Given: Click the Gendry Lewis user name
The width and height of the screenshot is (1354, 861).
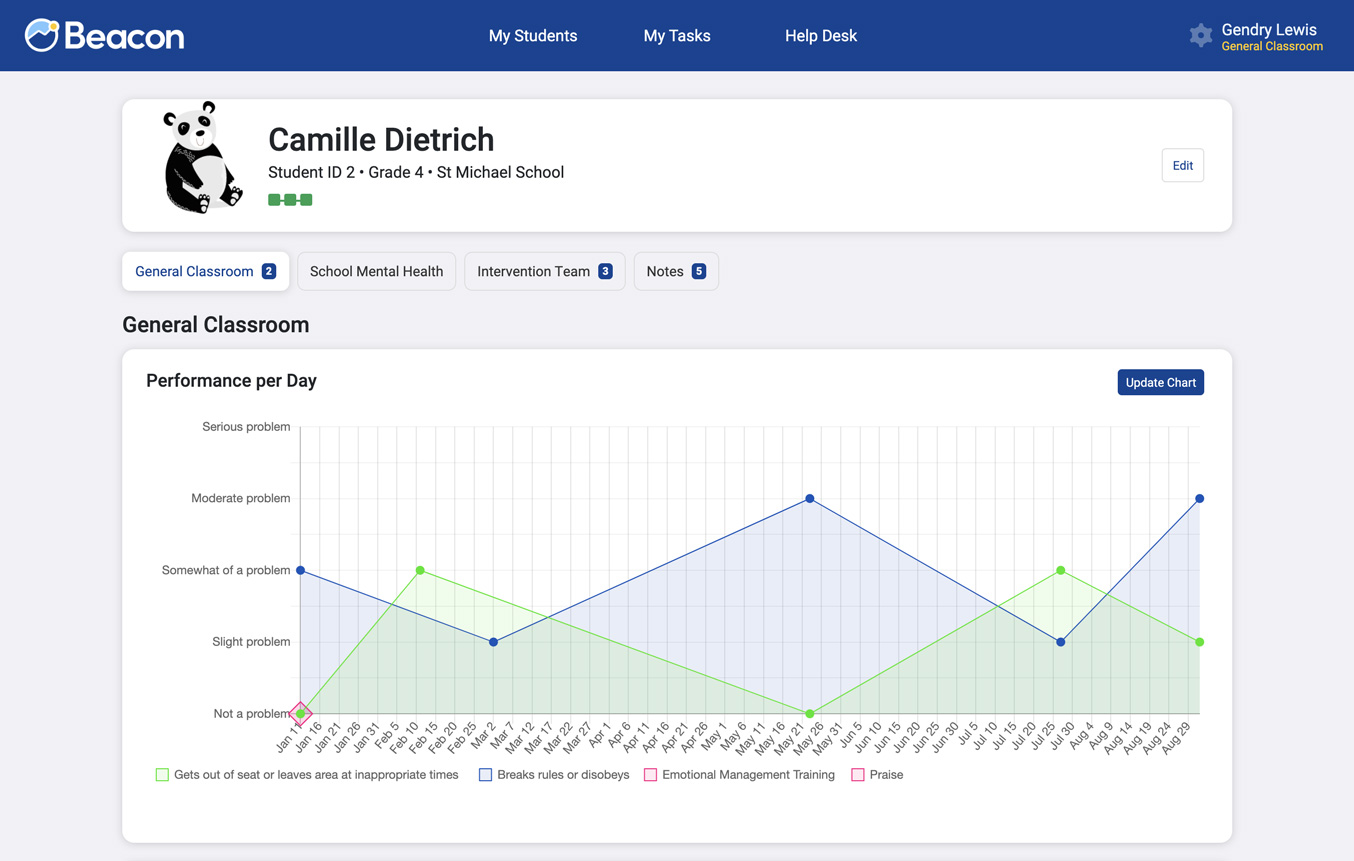Looking at the screenshot, I should pos(1269,30).
